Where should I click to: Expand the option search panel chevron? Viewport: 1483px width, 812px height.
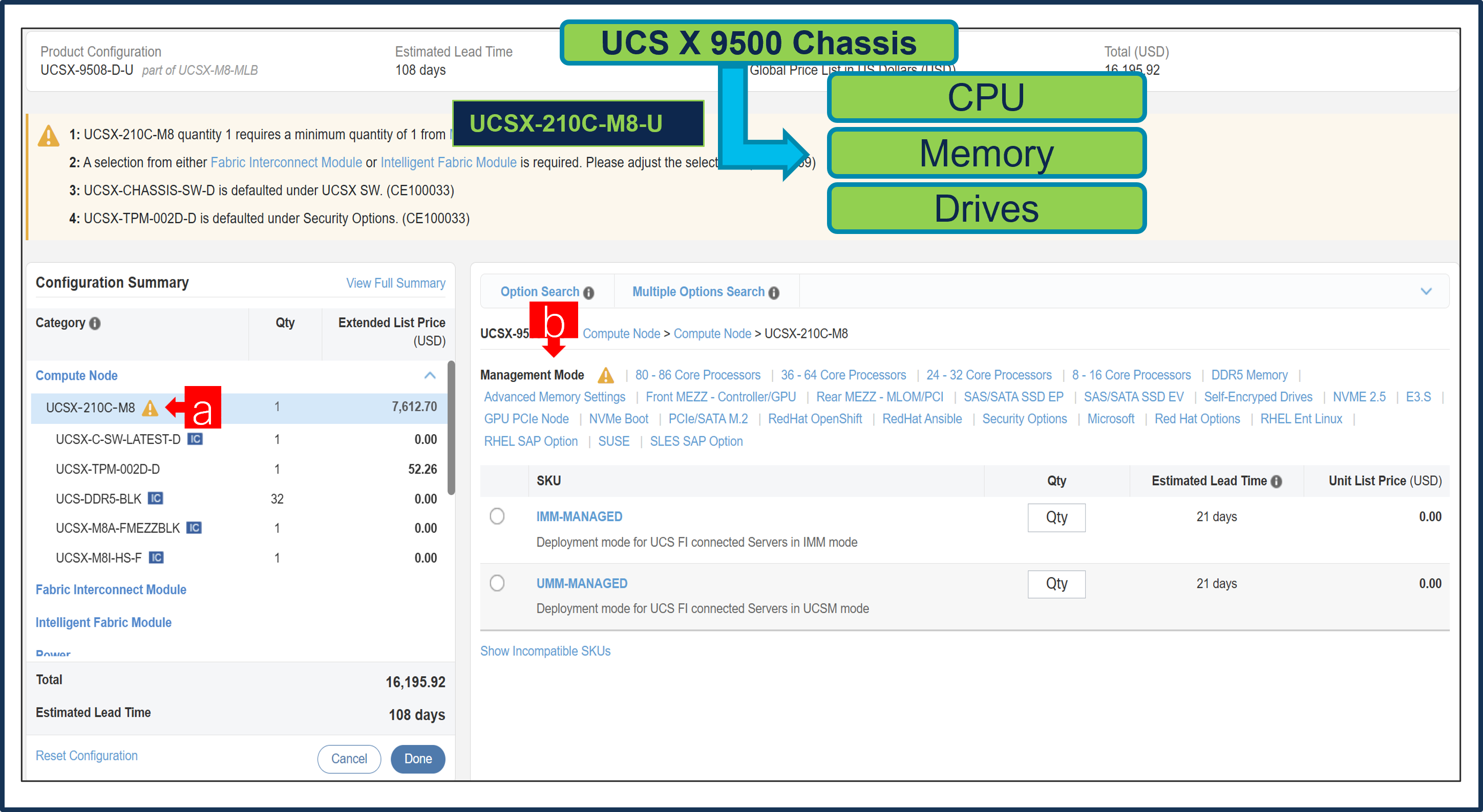1426,291
